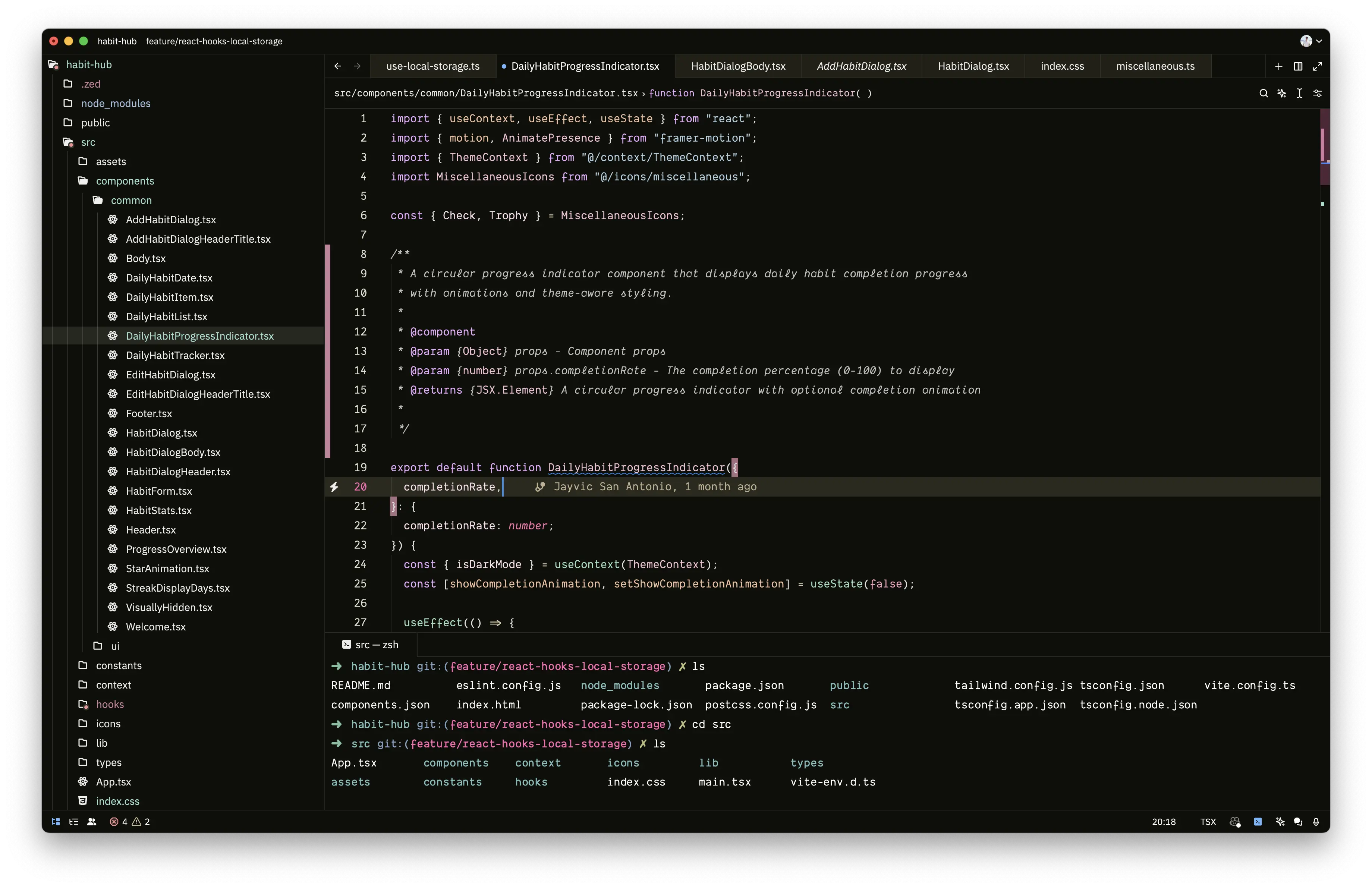
Task: Zoom the pane with the expand arrows icon
Action: pyautogui.click(x=1317, y=66)
